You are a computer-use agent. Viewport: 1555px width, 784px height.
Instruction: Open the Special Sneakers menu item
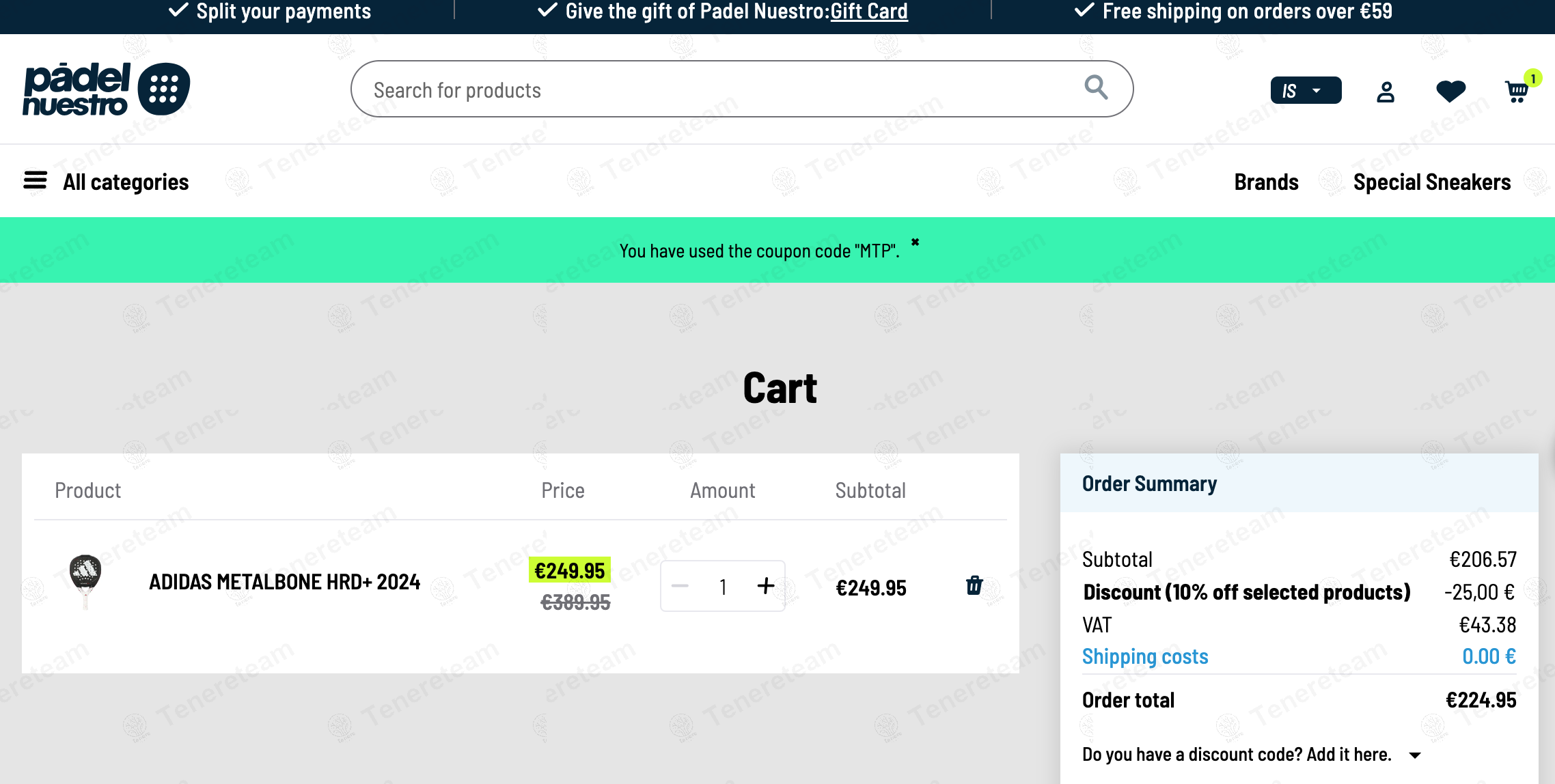pyautogui.click(x=1431, y=182)
